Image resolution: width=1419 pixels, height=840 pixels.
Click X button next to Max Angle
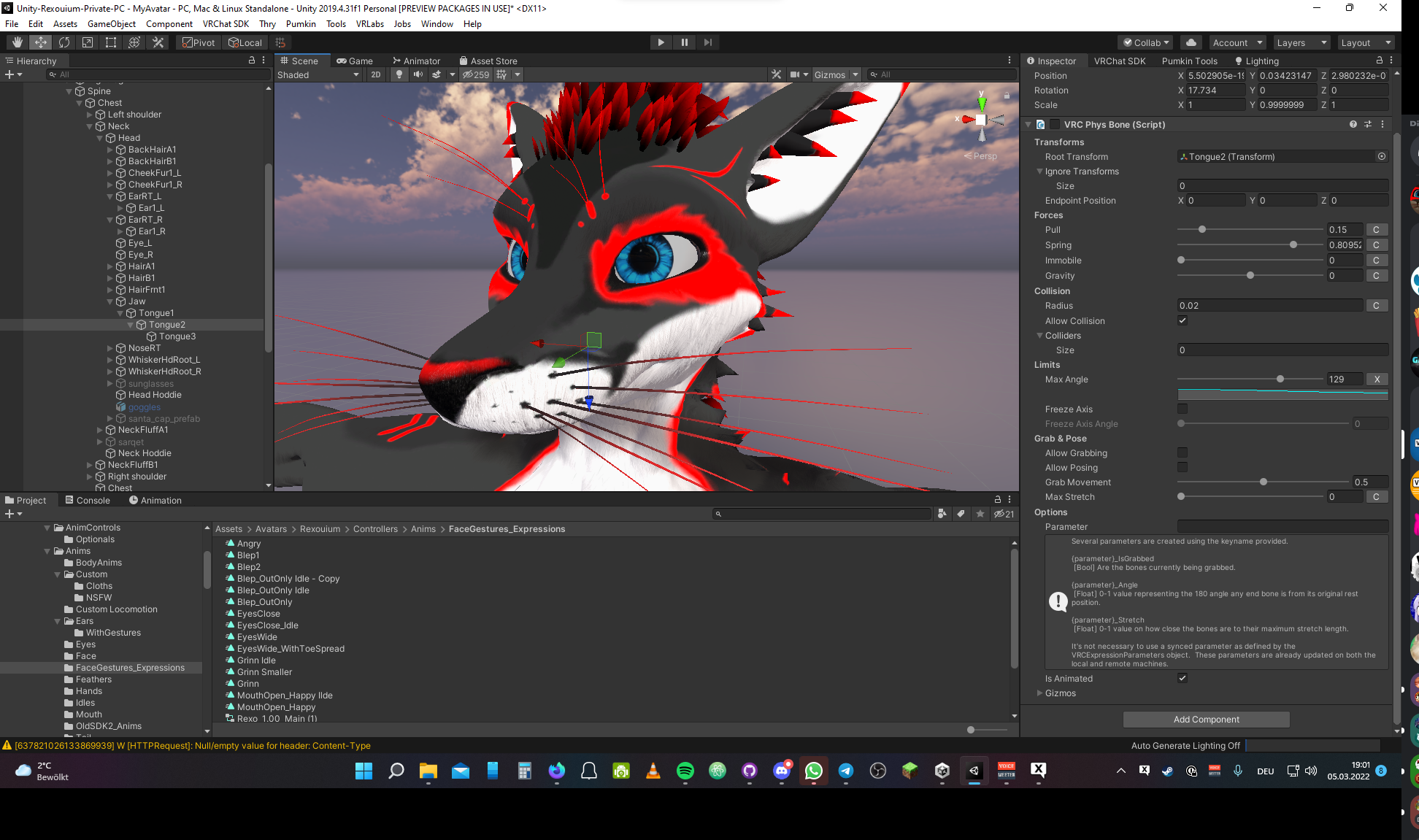pos(1377,379)
